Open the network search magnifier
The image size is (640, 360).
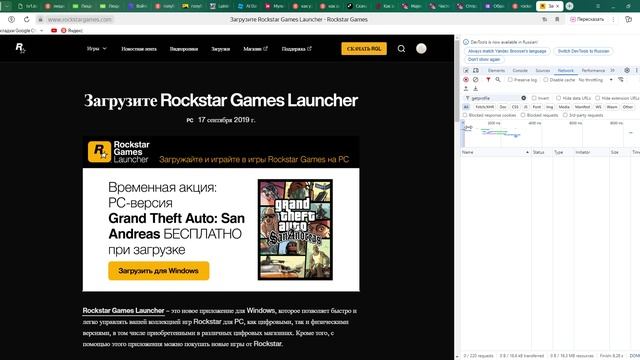(498, 80)
